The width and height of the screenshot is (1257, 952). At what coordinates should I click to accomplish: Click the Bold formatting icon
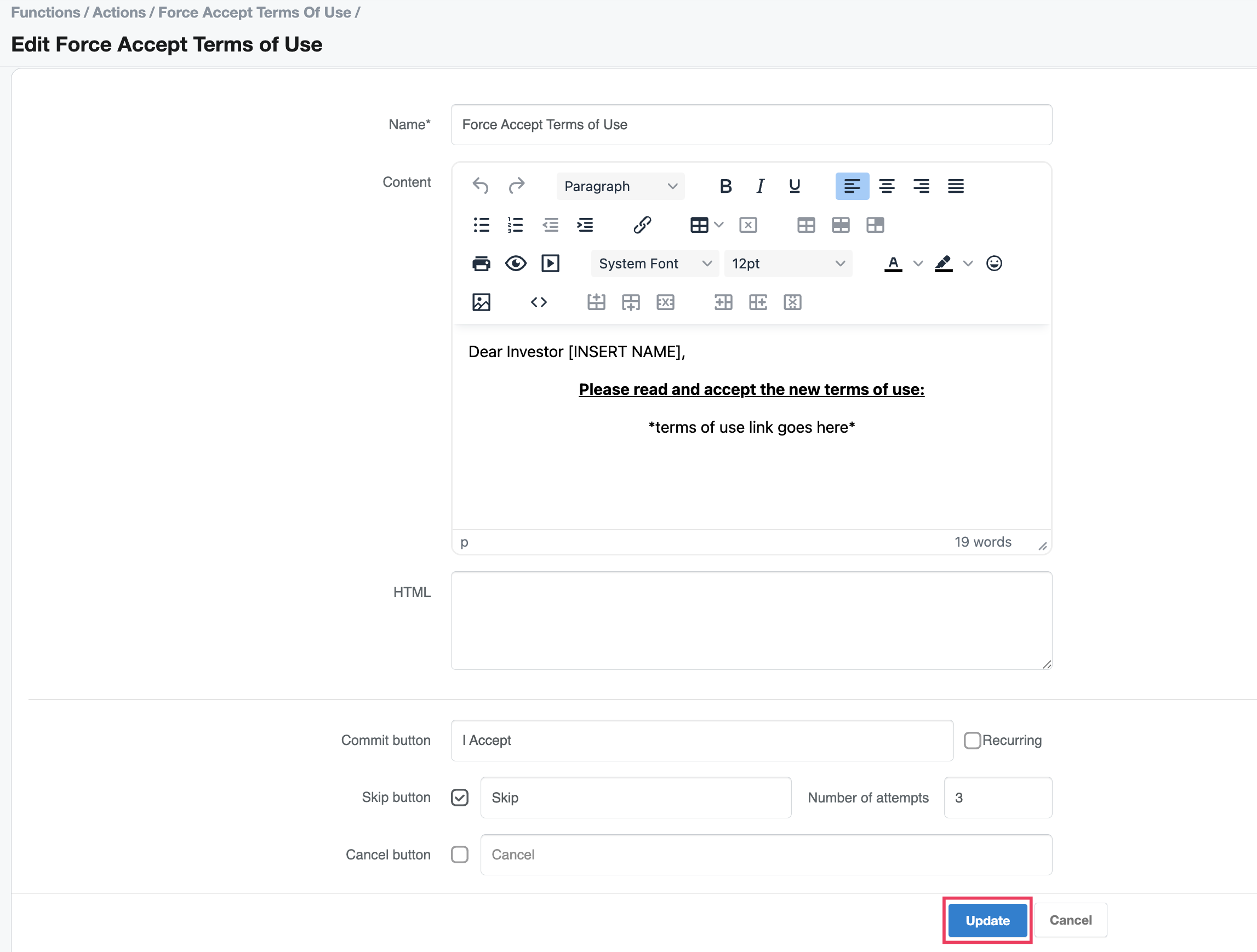click(x=725, y=186)
